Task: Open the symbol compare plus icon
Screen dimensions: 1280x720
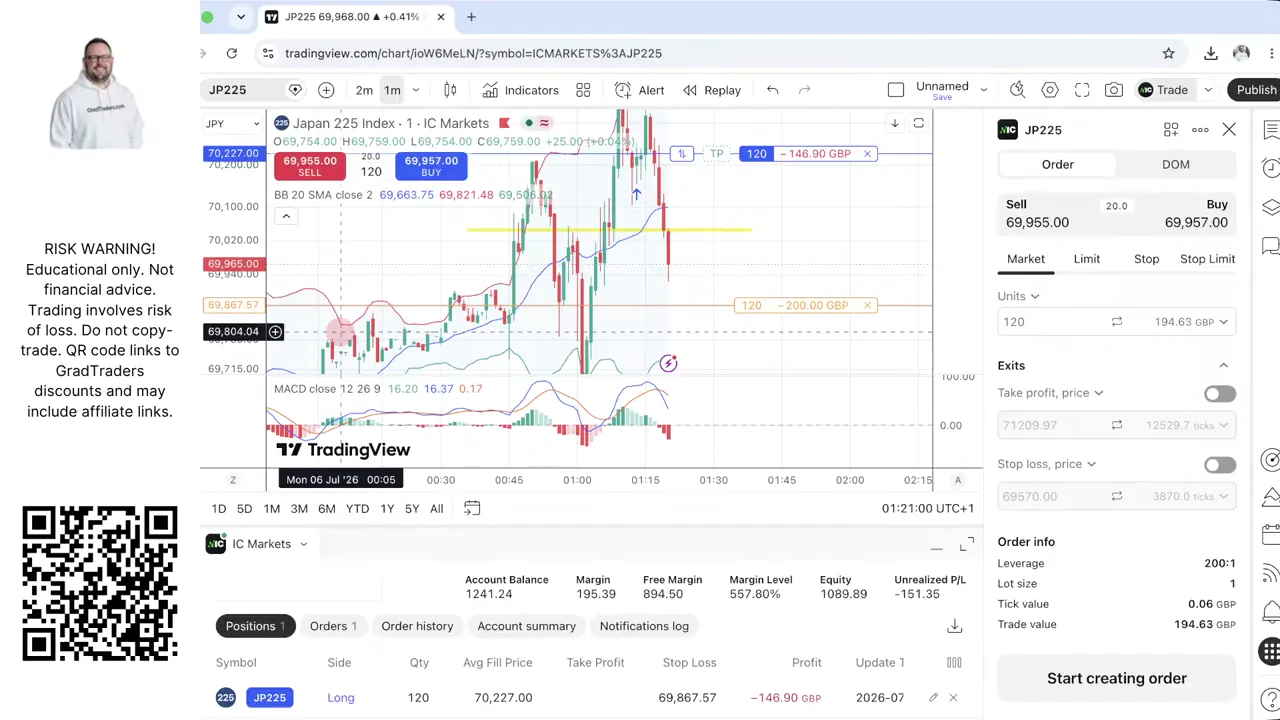Action: pos(326,91)
